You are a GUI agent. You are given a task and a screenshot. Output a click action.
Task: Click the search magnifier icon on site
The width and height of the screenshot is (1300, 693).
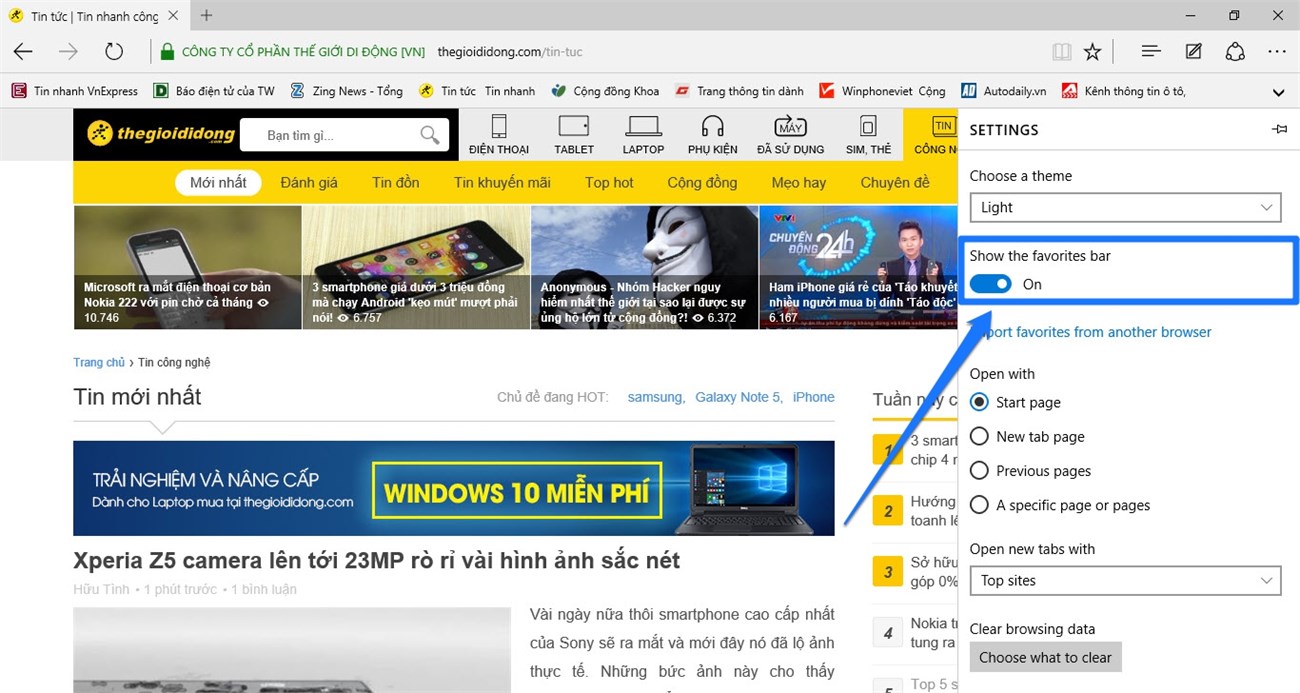[430, 135]
